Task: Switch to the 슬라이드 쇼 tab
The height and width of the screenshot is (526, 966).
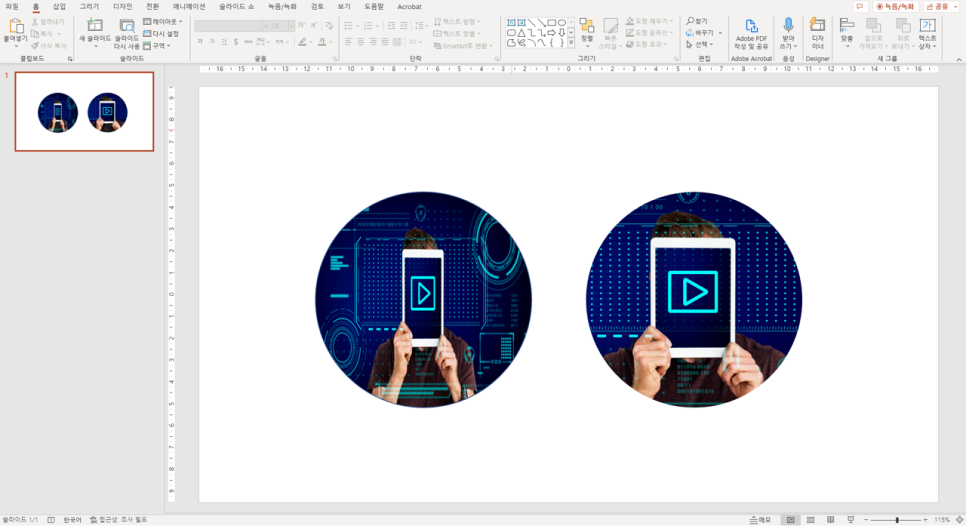Action: (x=237, y=7)
